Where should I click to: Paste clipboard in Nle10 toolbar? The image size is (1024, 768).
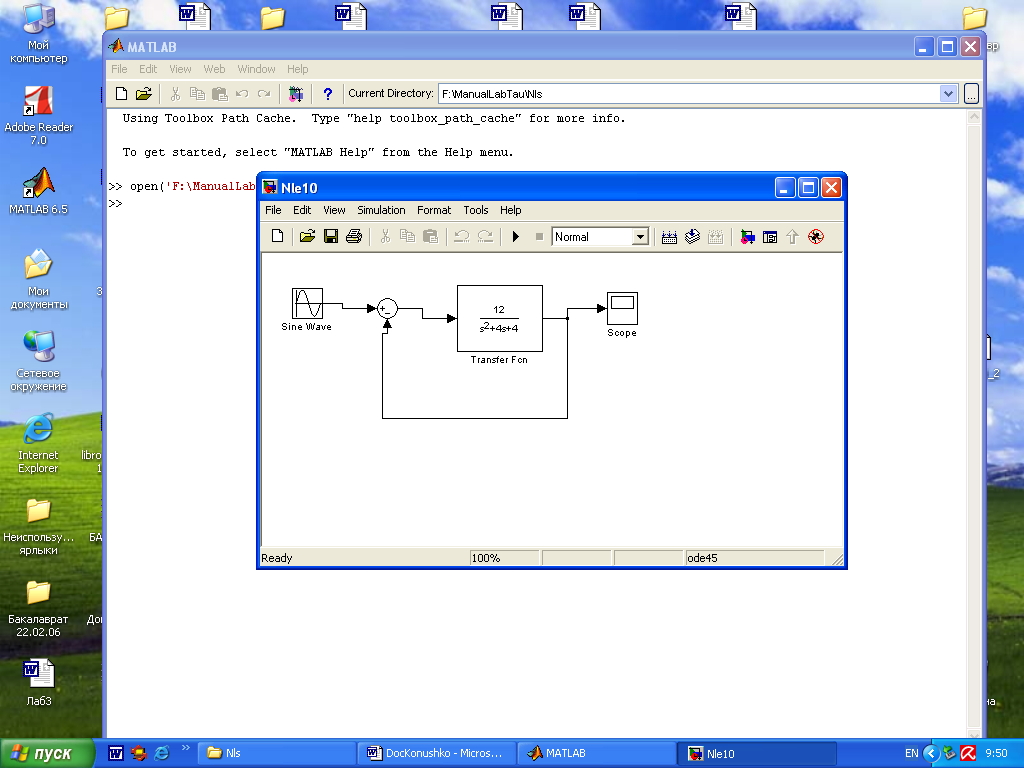click(430, 236)
